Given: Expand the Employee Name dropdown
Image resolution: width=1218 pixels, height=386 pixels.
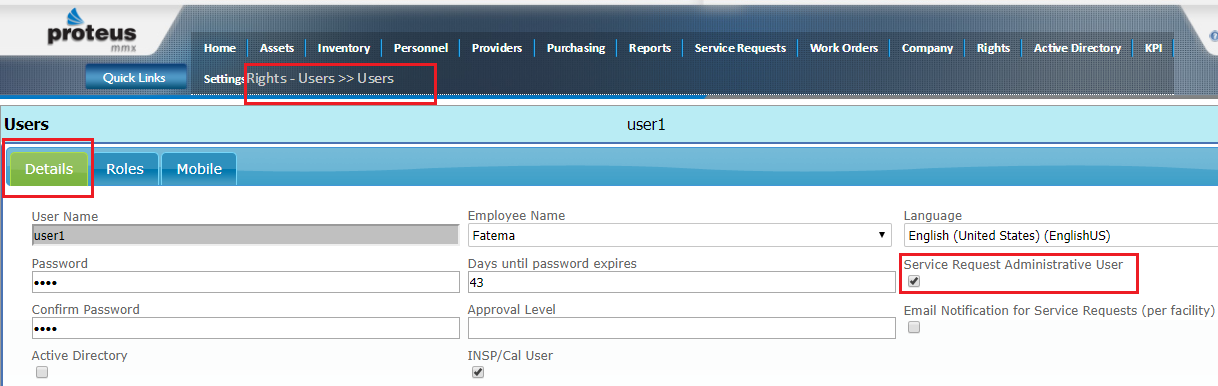Looking at the screenshot, I should (x=679, y=236).
